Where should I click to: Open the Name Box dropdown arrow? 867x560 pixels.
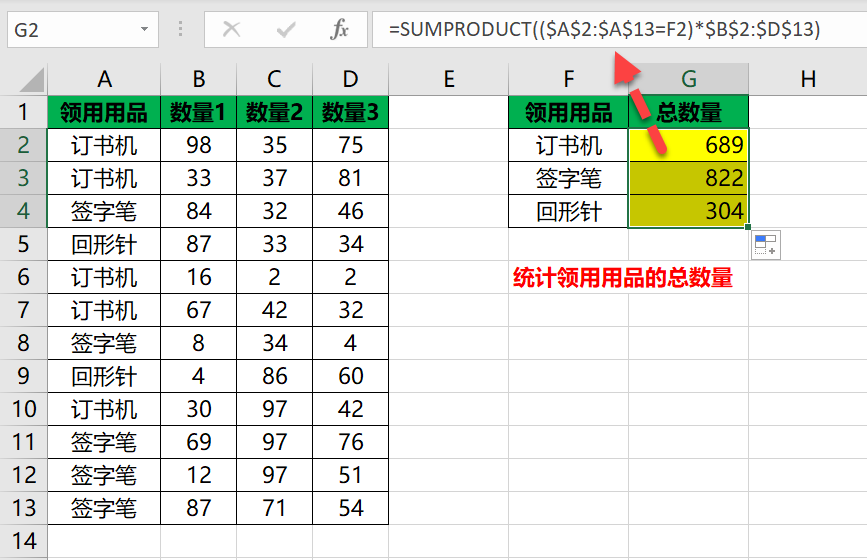144,29
